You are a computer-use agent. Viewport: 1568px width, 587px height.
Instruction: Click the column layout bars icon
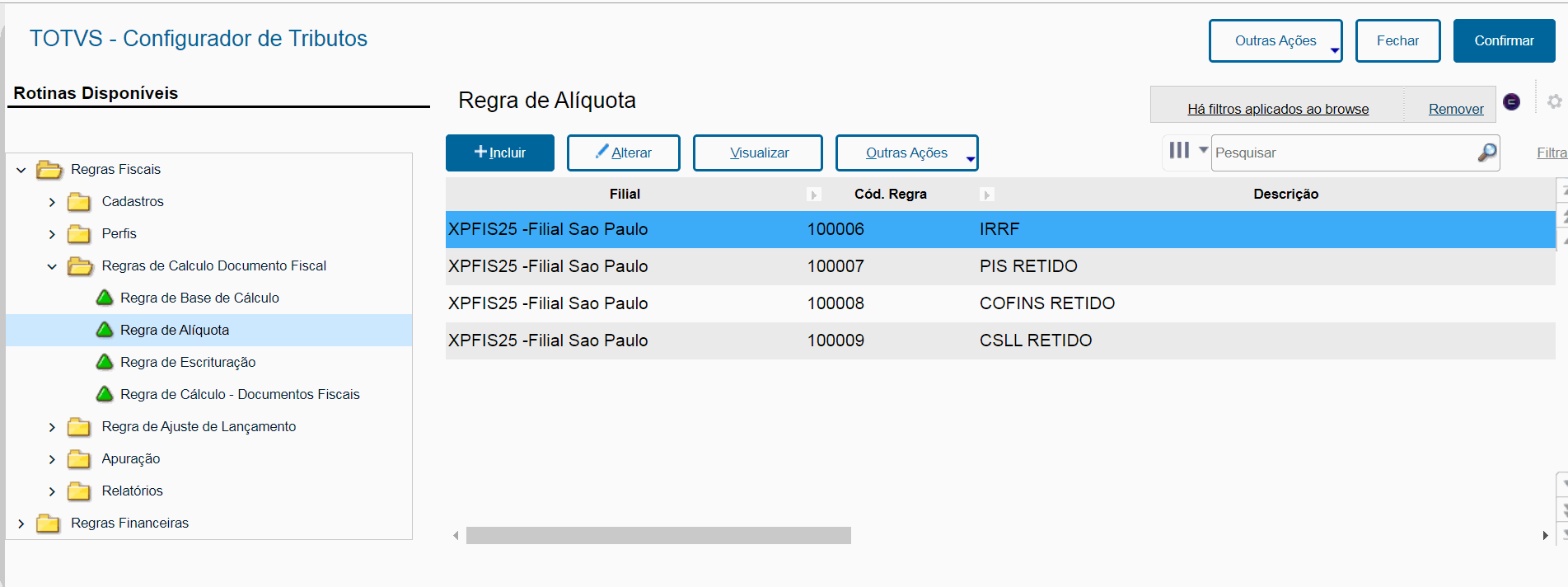(x=1179, y=150)
